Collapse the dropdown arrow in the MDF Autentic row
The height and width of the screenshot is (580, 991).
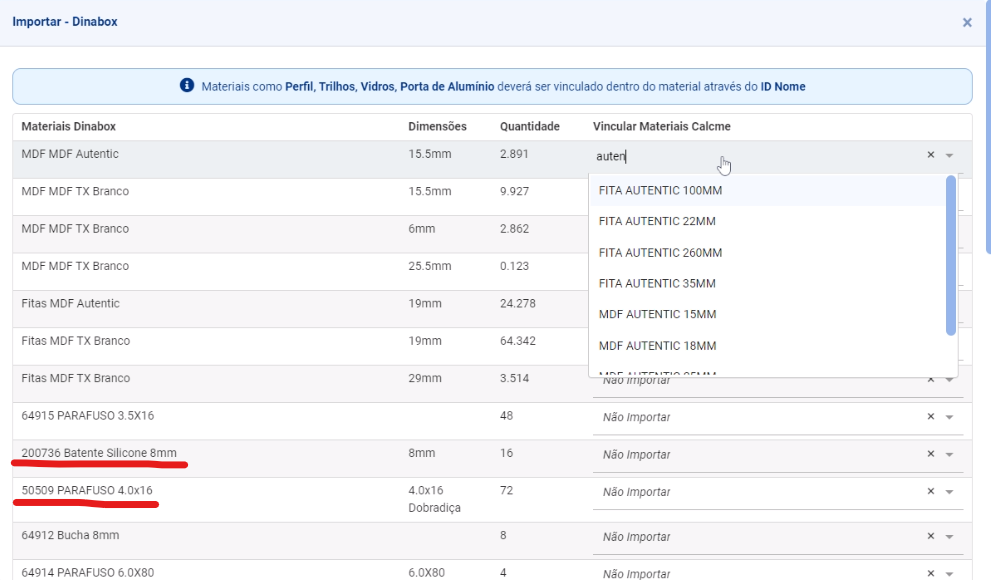click(949, 155)
